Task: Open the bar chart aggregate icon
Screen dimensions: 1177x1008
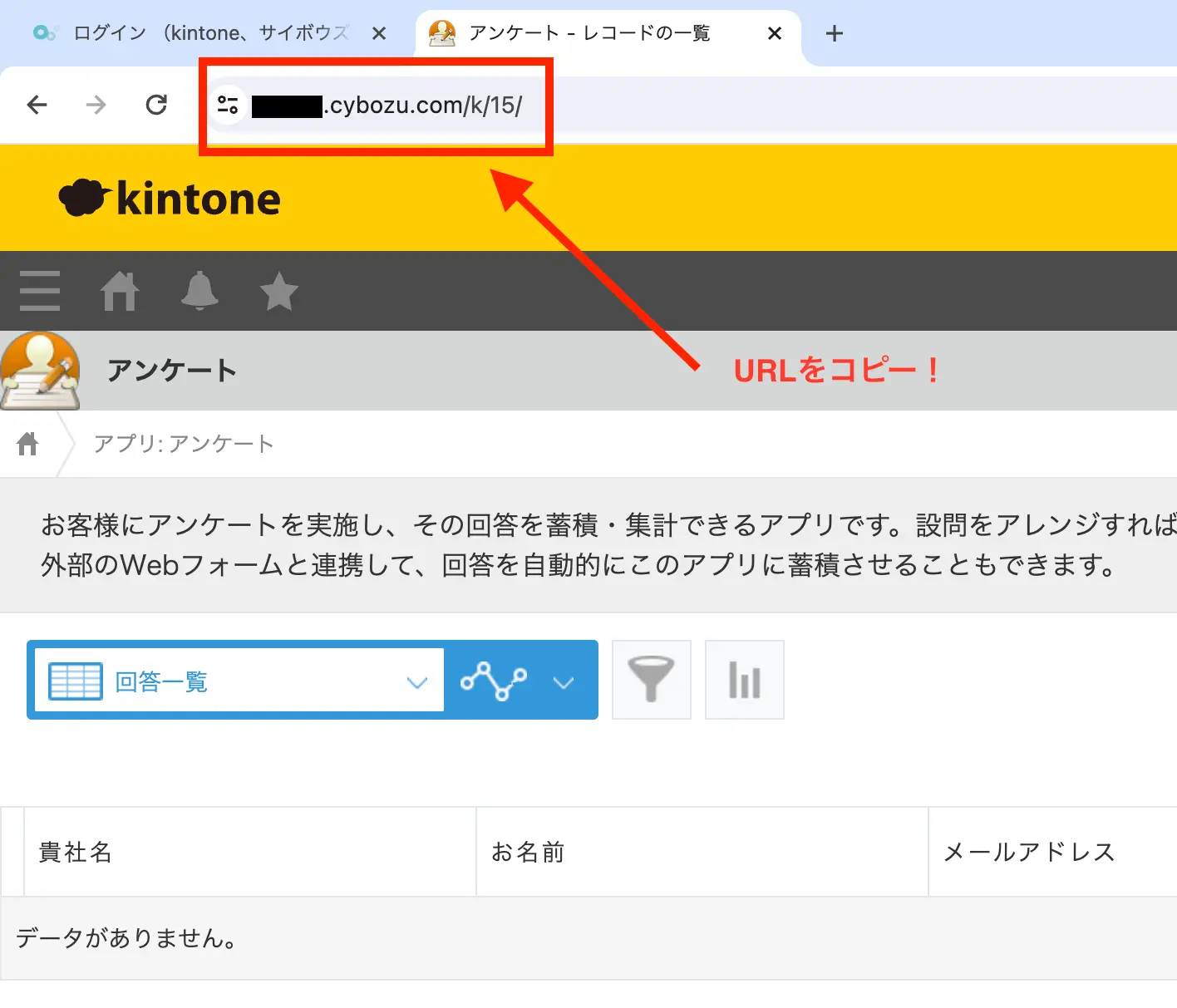Action: [x=744, y=680]
